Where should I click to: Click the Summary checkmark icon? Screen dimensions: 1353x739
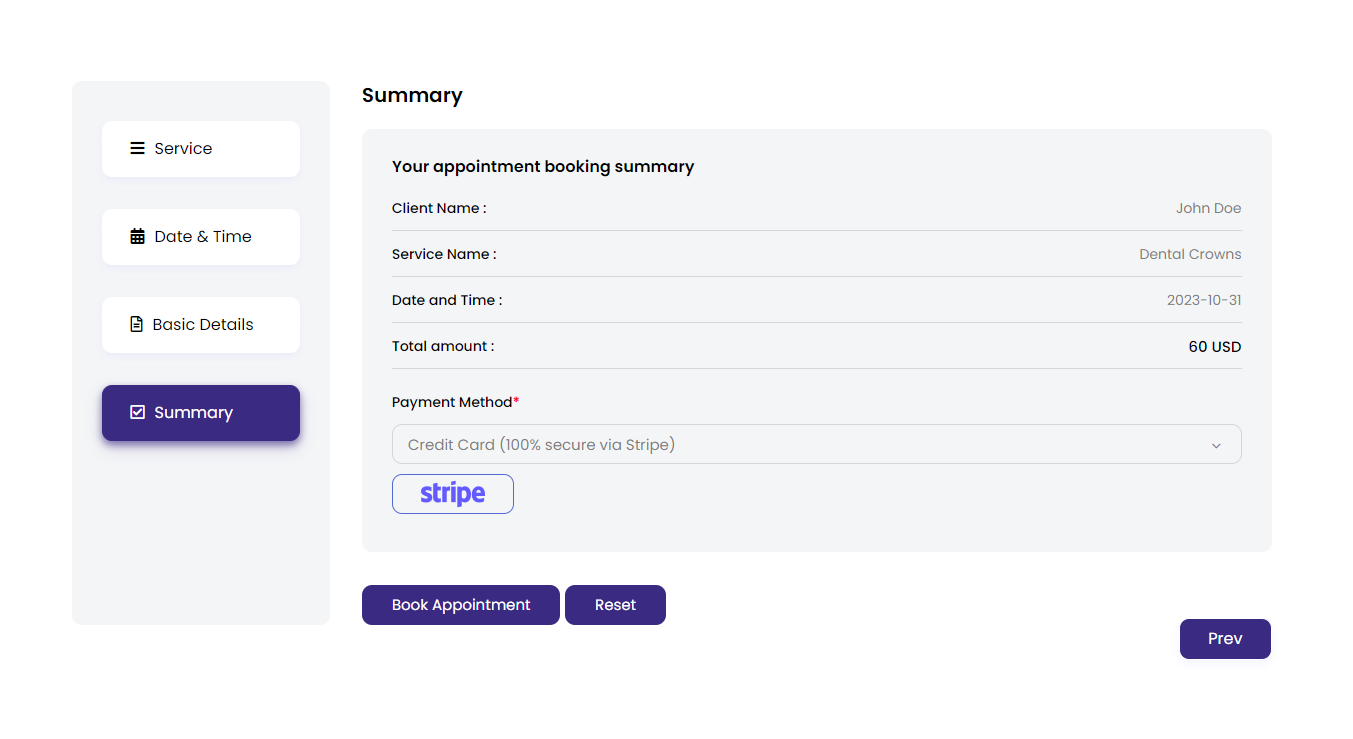(x=138, y=413)
